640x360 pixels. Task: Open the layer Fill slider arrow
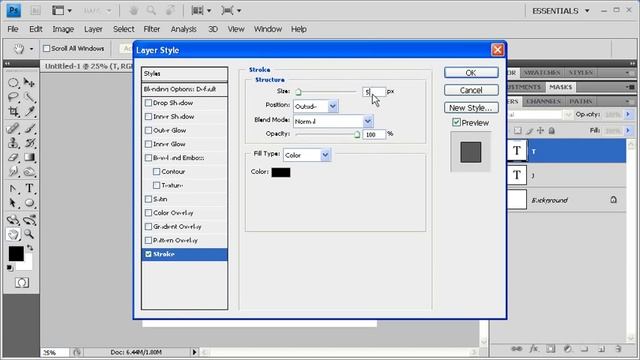(x=628, y=131)
